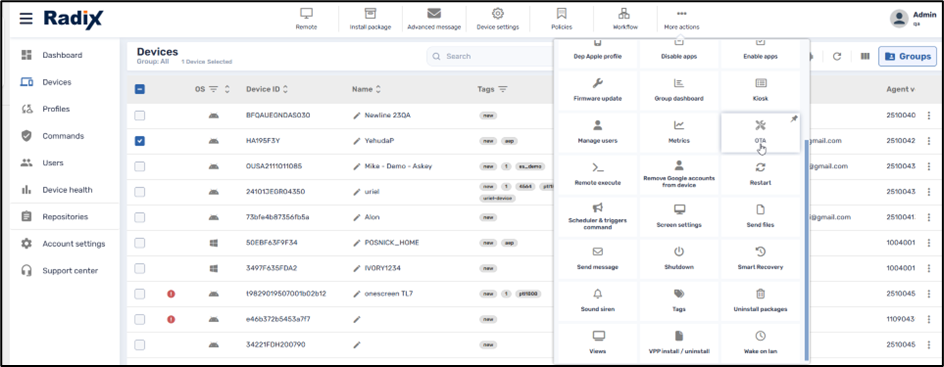Open the Tags column filter
944x367 pixels.
[503, 89]
